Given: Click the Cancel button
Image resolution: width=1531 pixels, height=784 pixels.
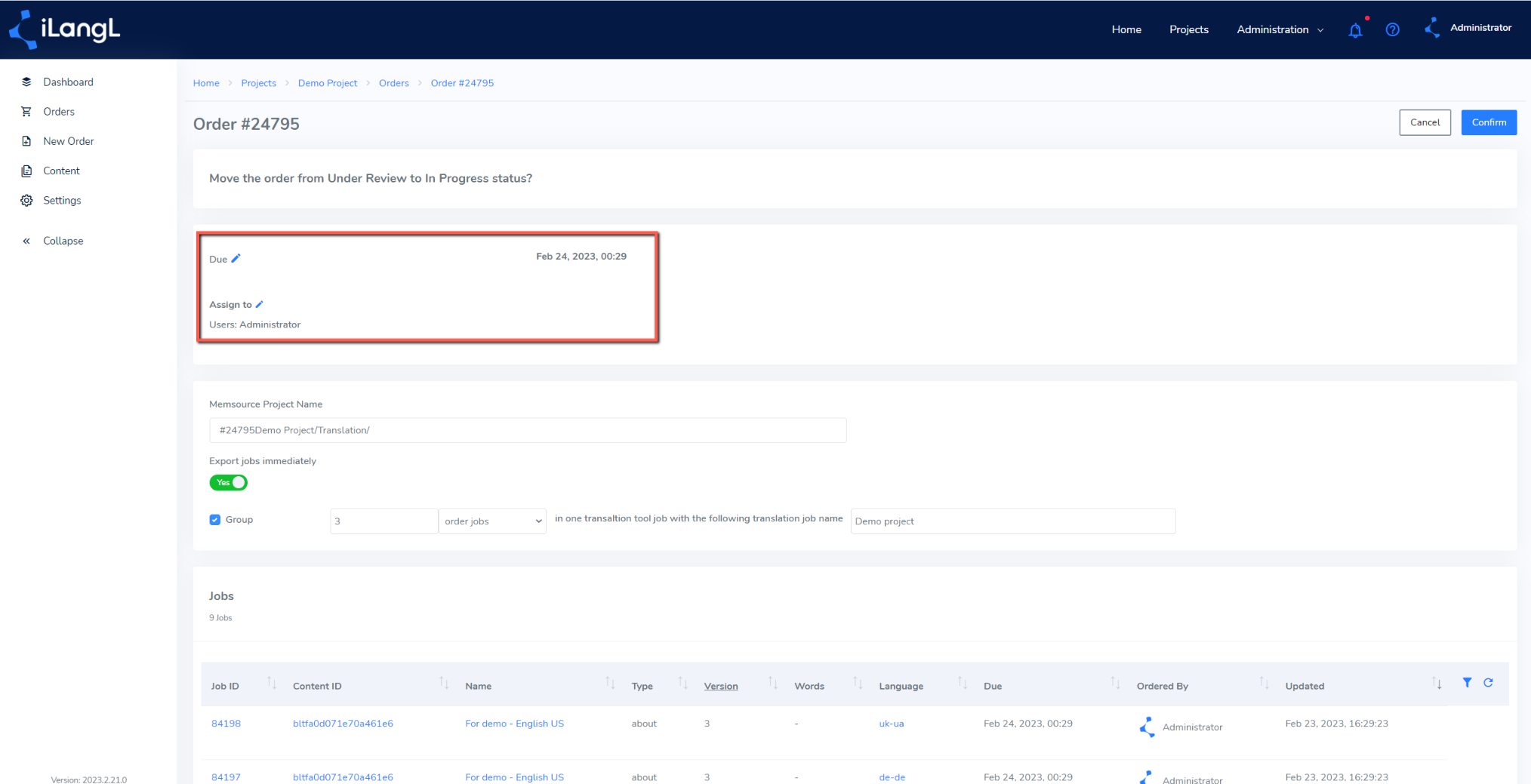Looking at the screenshot, I should [x=1425, y=122].
